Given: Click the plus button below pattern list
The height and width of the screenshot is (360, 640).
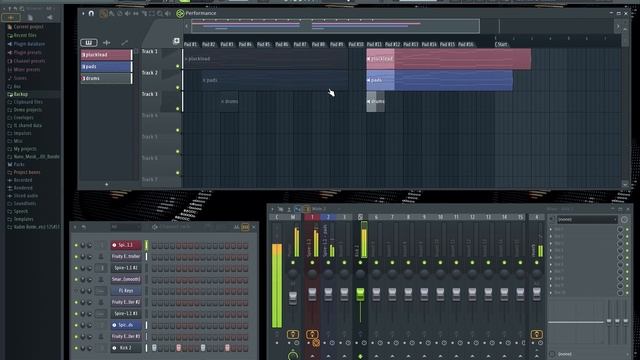Looking at the screenshot, I should (107, 184).
